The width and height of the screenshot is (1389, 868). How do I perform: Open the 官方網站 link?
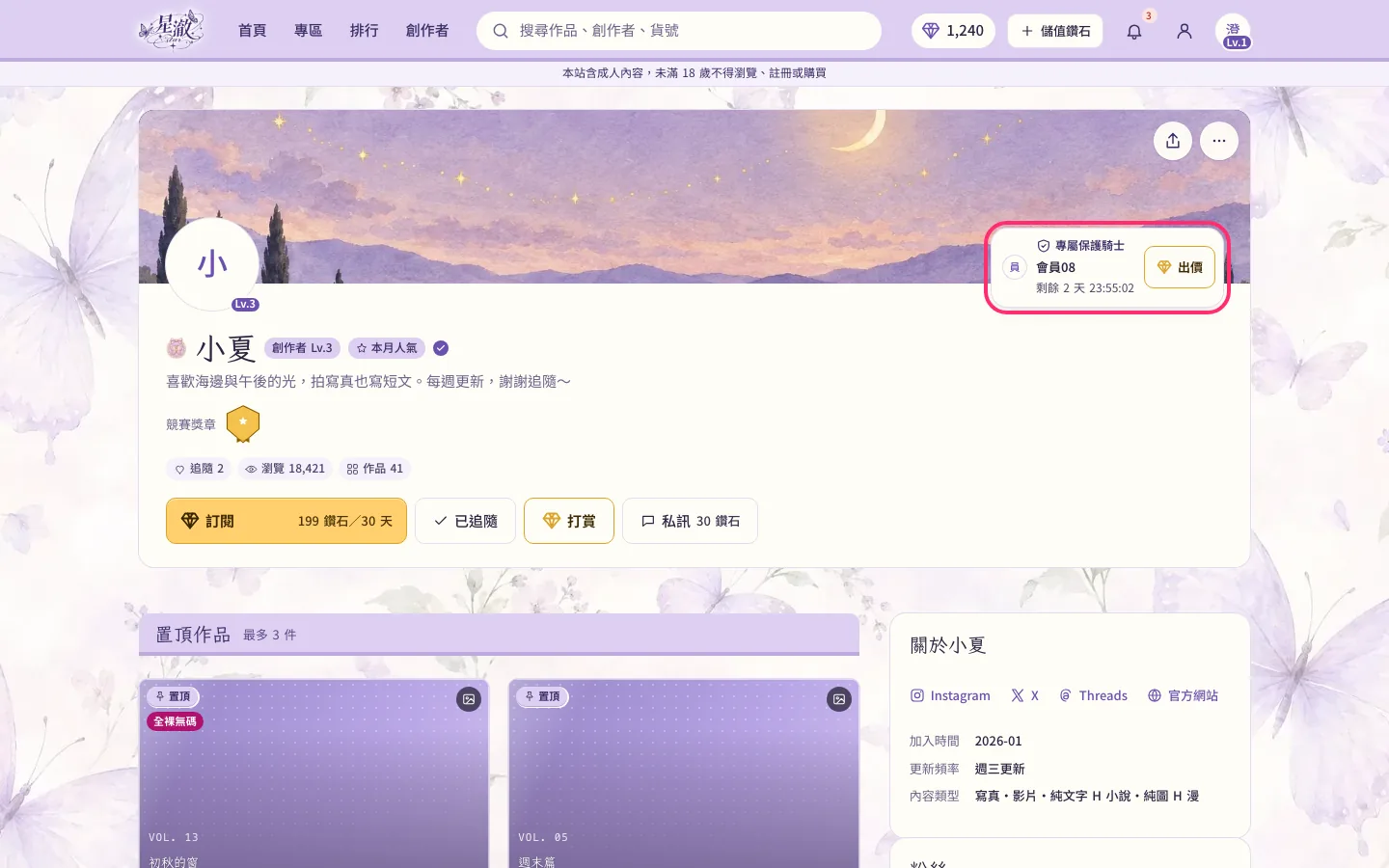pos(1184,695)
